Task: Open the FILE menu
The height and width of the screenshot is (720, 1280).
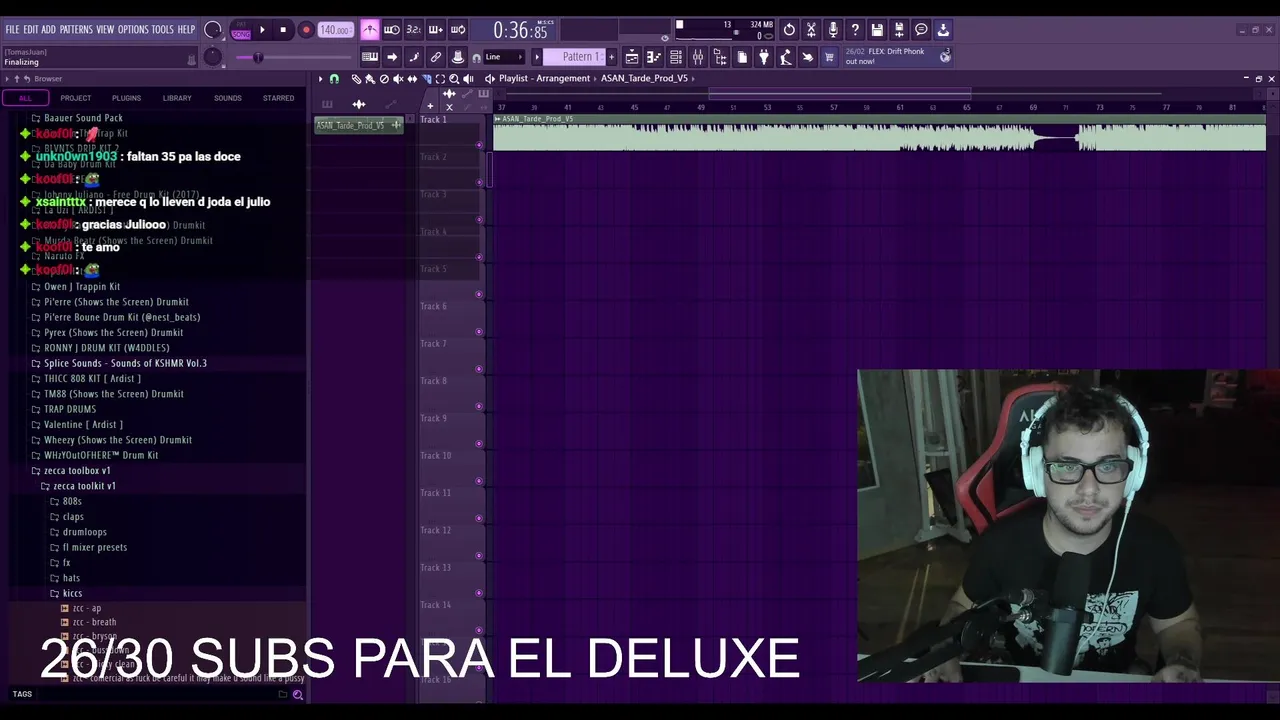Action: point(13,30)
